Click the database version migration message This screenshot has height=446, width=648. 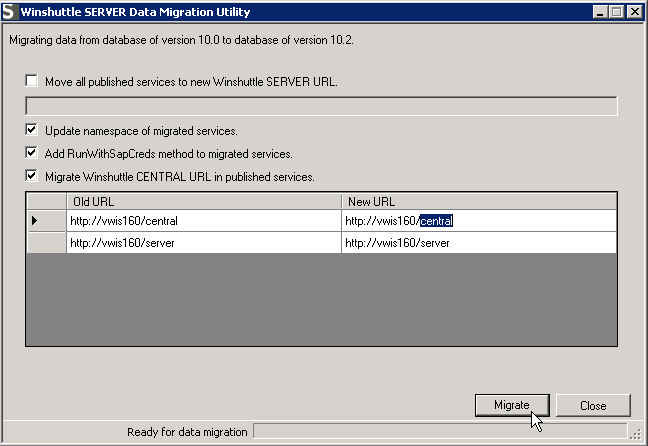tap(181, 40)
